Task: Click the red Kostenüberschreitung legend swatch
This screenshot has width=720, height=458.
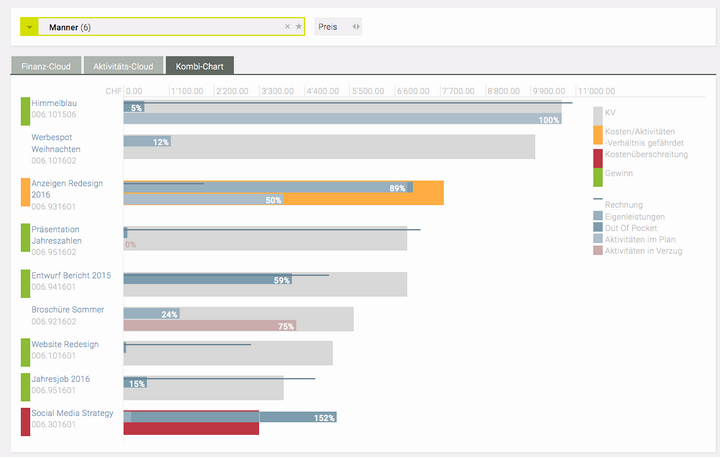Action: (x=598, y=158)
